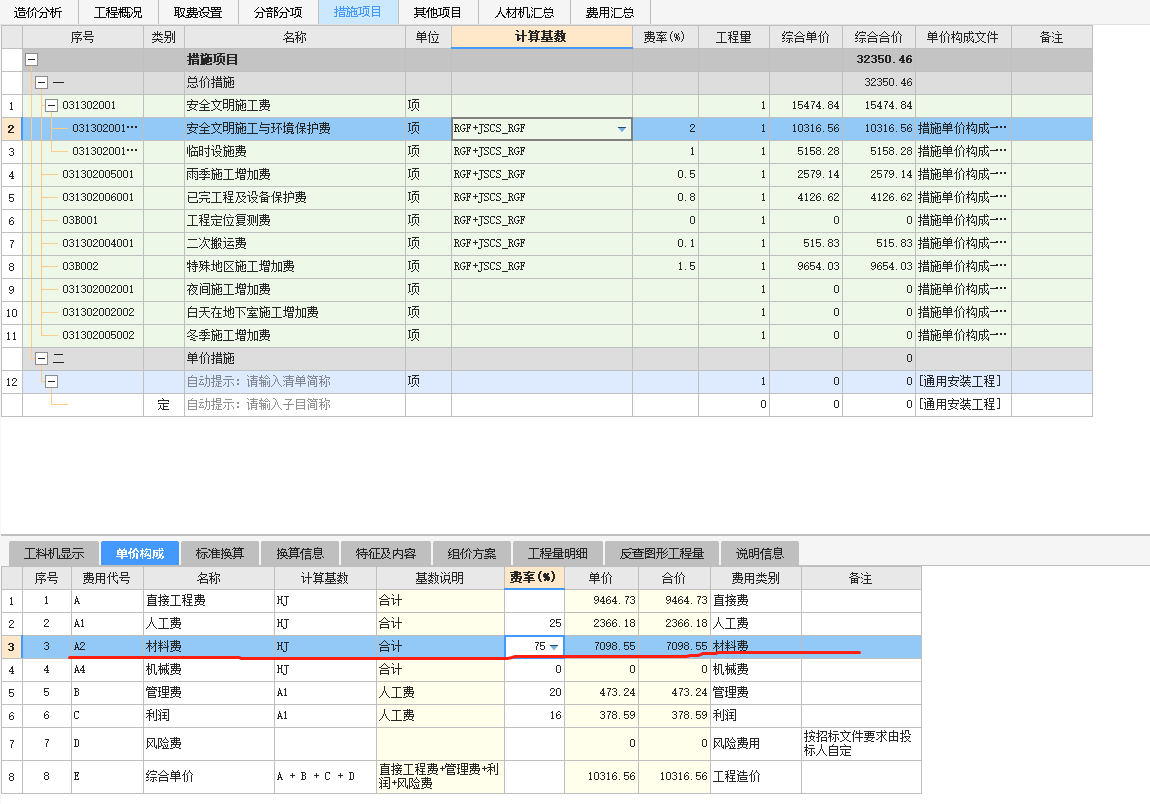Collapse the 031302001 安全文明施工费 node

[51, 106]
